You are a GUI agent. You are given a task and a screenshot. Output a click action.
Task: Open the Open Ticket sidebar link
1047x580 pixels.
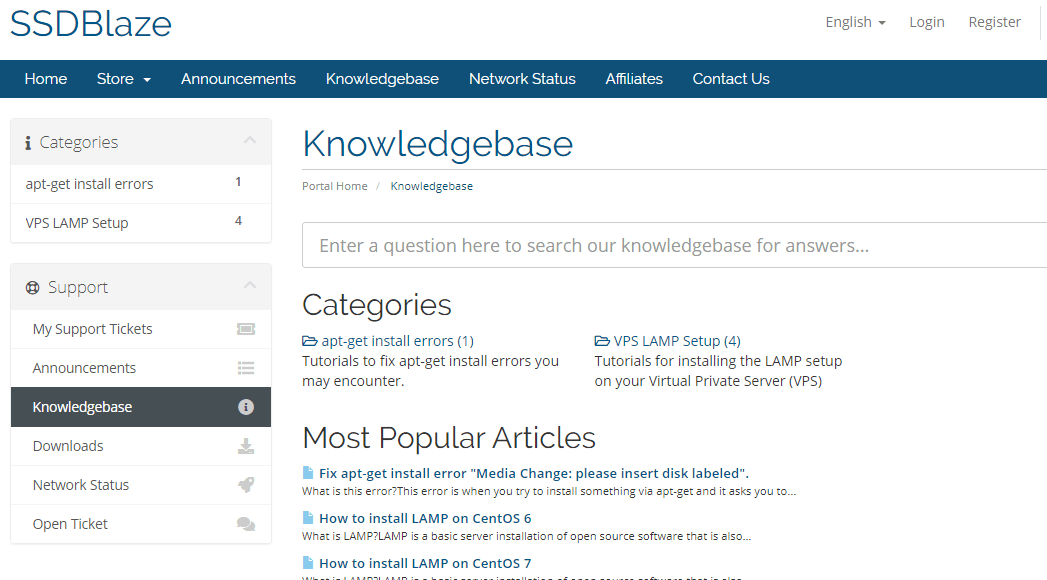coord(141,524)
